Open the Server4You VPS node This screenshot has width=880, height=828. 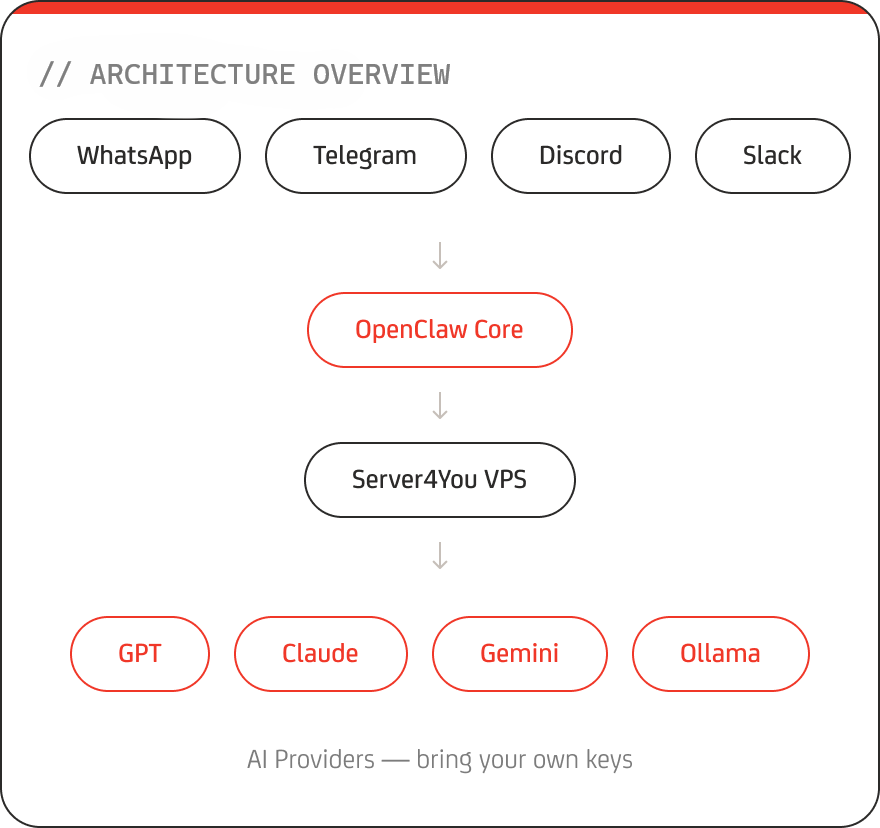(439, 480)
